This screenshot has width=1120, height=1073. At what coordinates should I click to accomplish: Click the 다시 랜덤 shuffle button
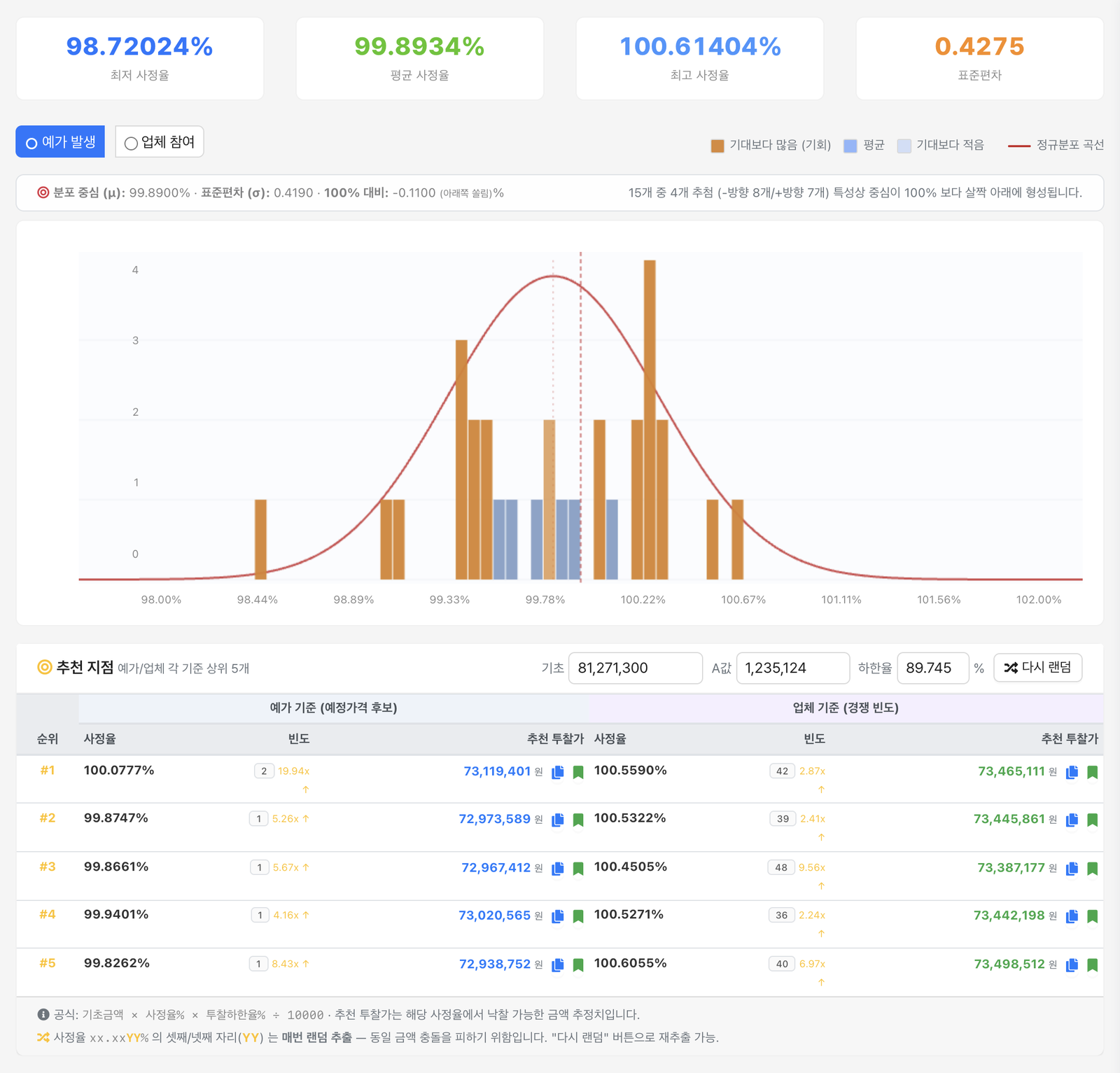tap(1037, 668)
